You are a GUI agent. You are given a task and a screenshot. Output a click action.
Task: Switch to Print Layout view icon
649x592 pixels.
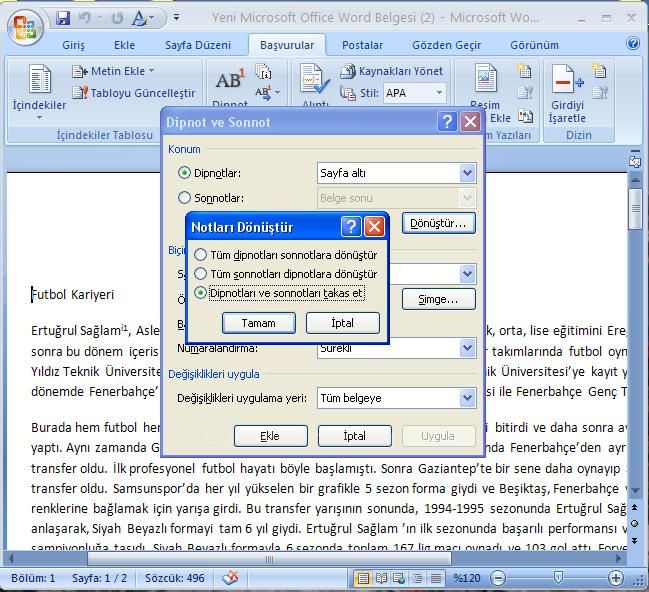[x=363, y=578]
